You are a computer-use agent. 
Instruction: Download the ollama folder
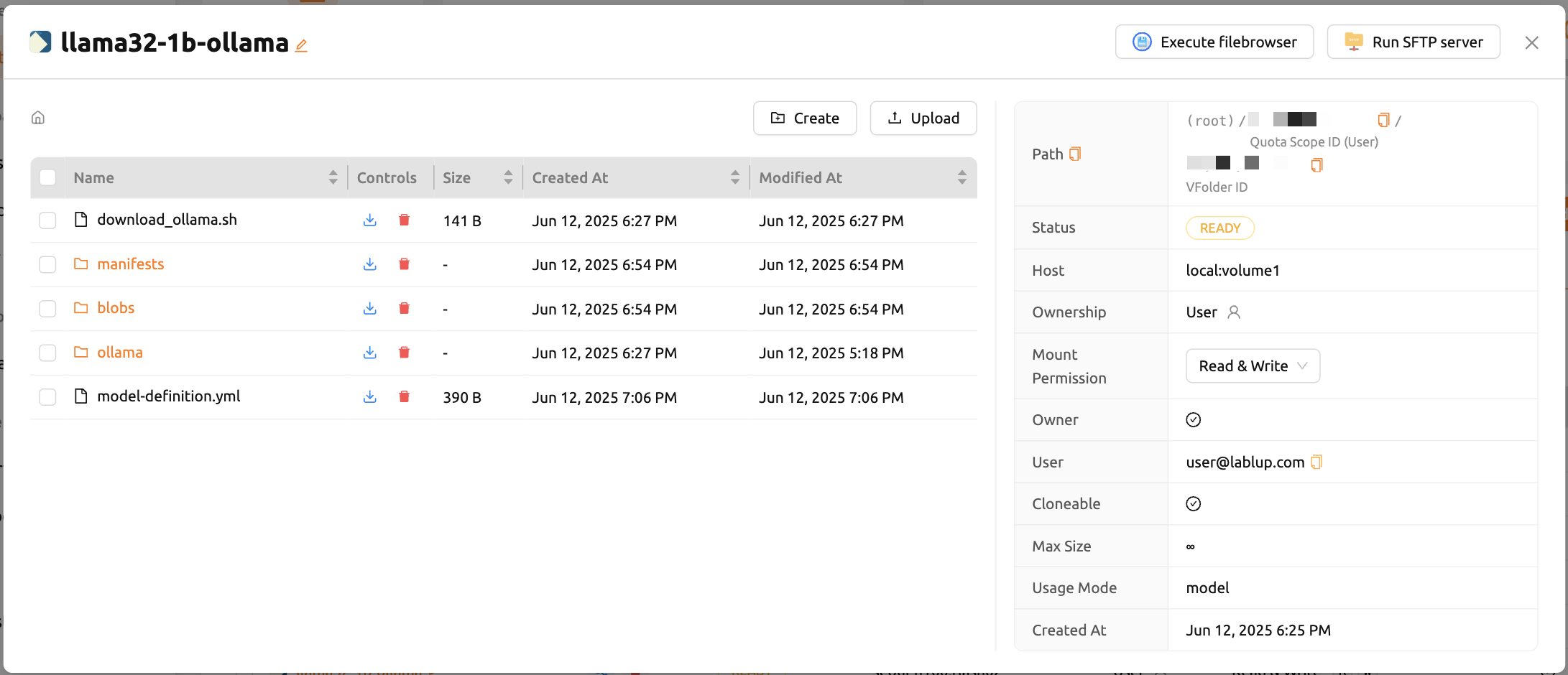coord(370,353)
